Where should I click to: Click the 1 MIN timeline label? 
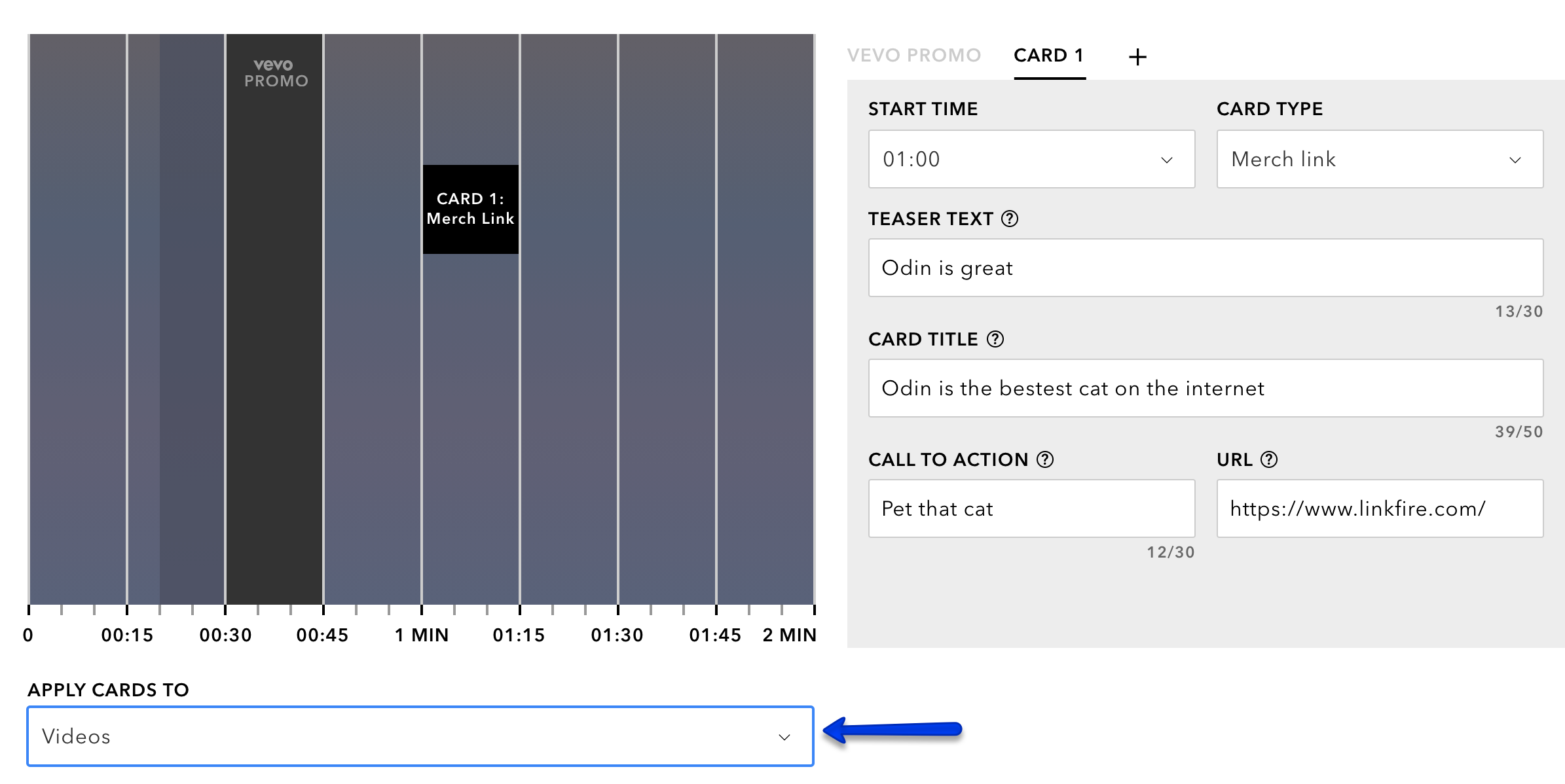(x=422, y=635)
